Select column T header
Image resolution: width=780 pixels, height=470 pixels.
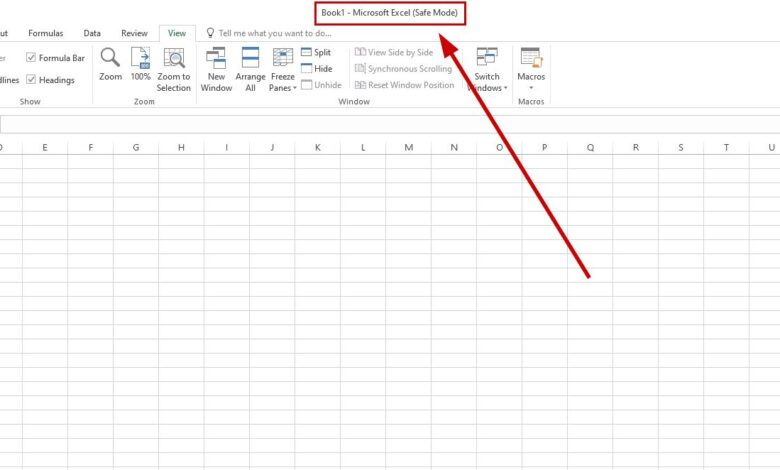[726, 147]
